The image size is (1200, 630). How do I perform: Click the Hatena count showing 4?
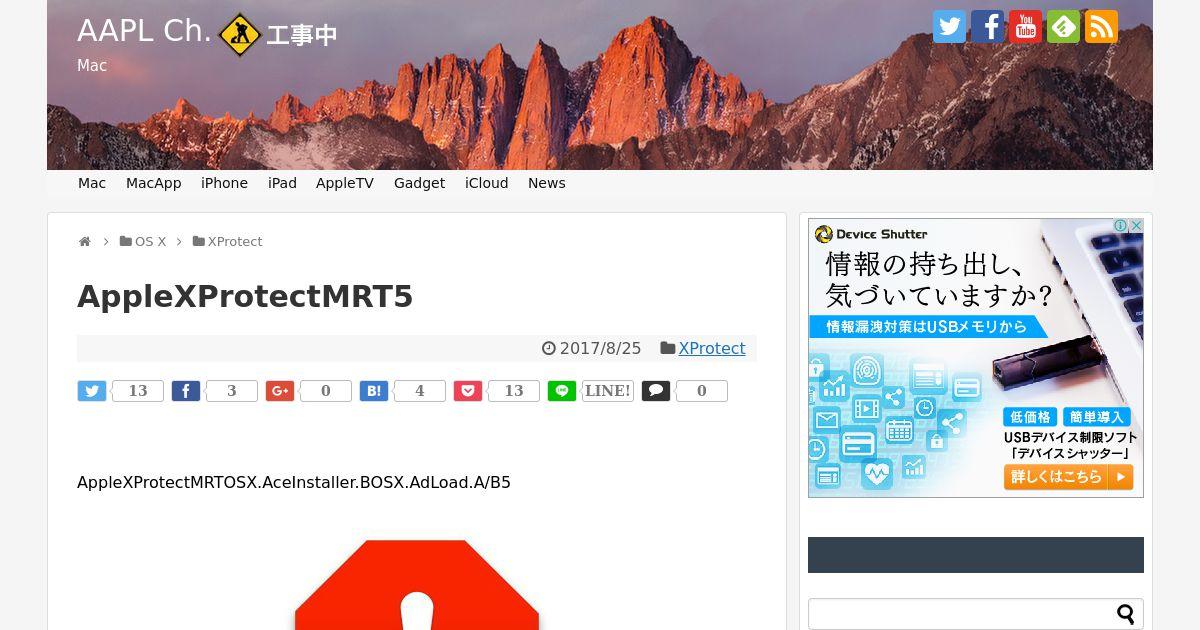(x=420, y=391)
